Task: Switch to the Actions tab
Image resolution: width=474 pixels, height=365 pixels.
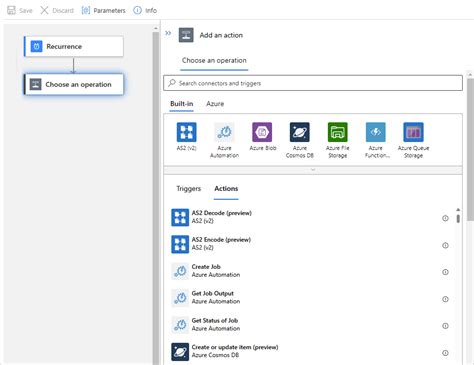Action: (226, 189)
